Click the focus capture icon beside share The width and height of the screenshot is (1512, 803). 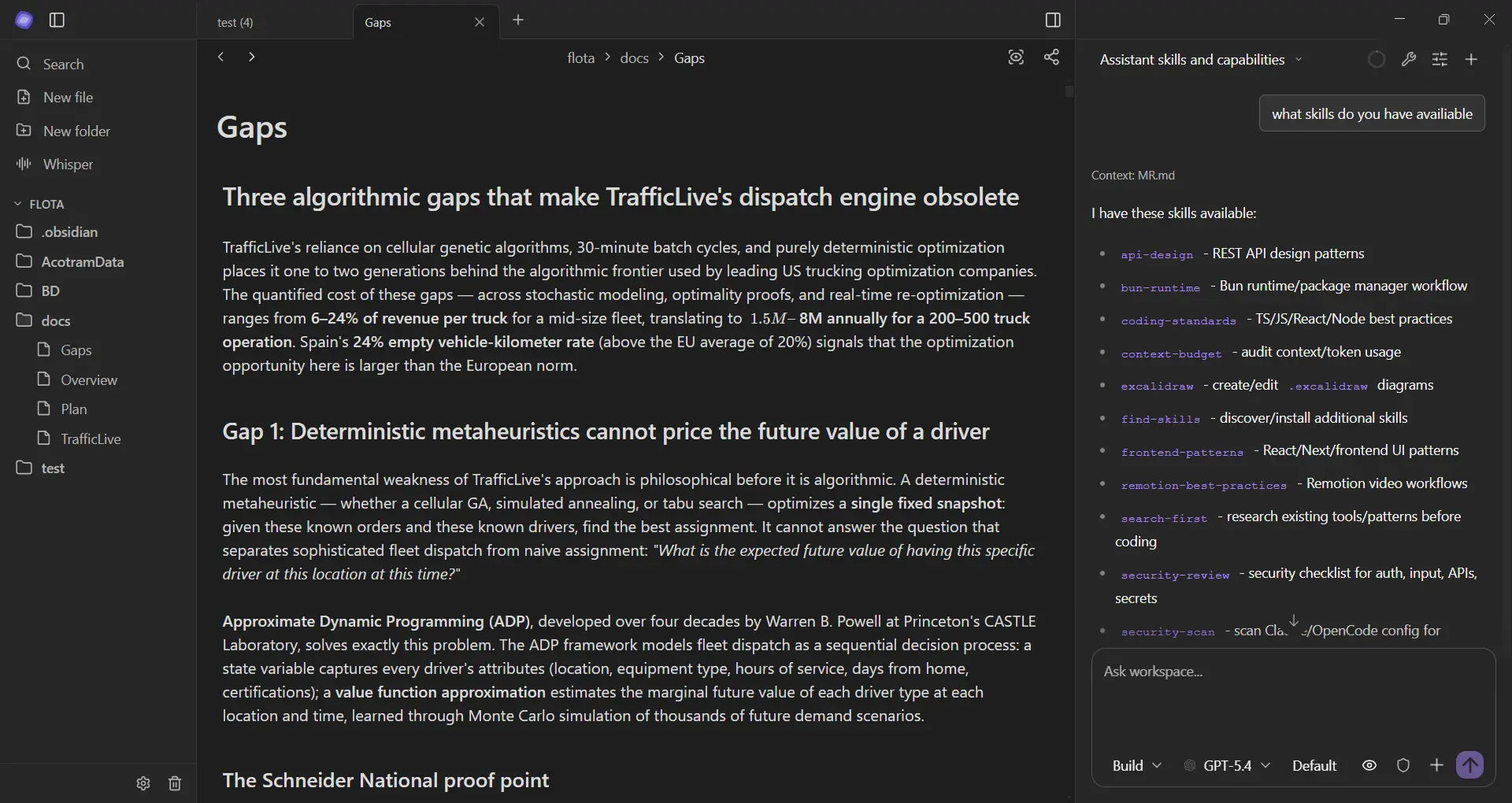[x=1016, y=57]
